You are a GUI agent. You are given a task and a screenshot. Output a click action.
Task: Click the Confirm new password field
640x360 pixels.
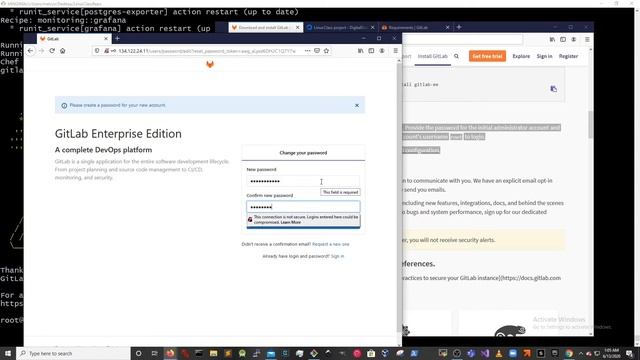[x=303, y=207]
